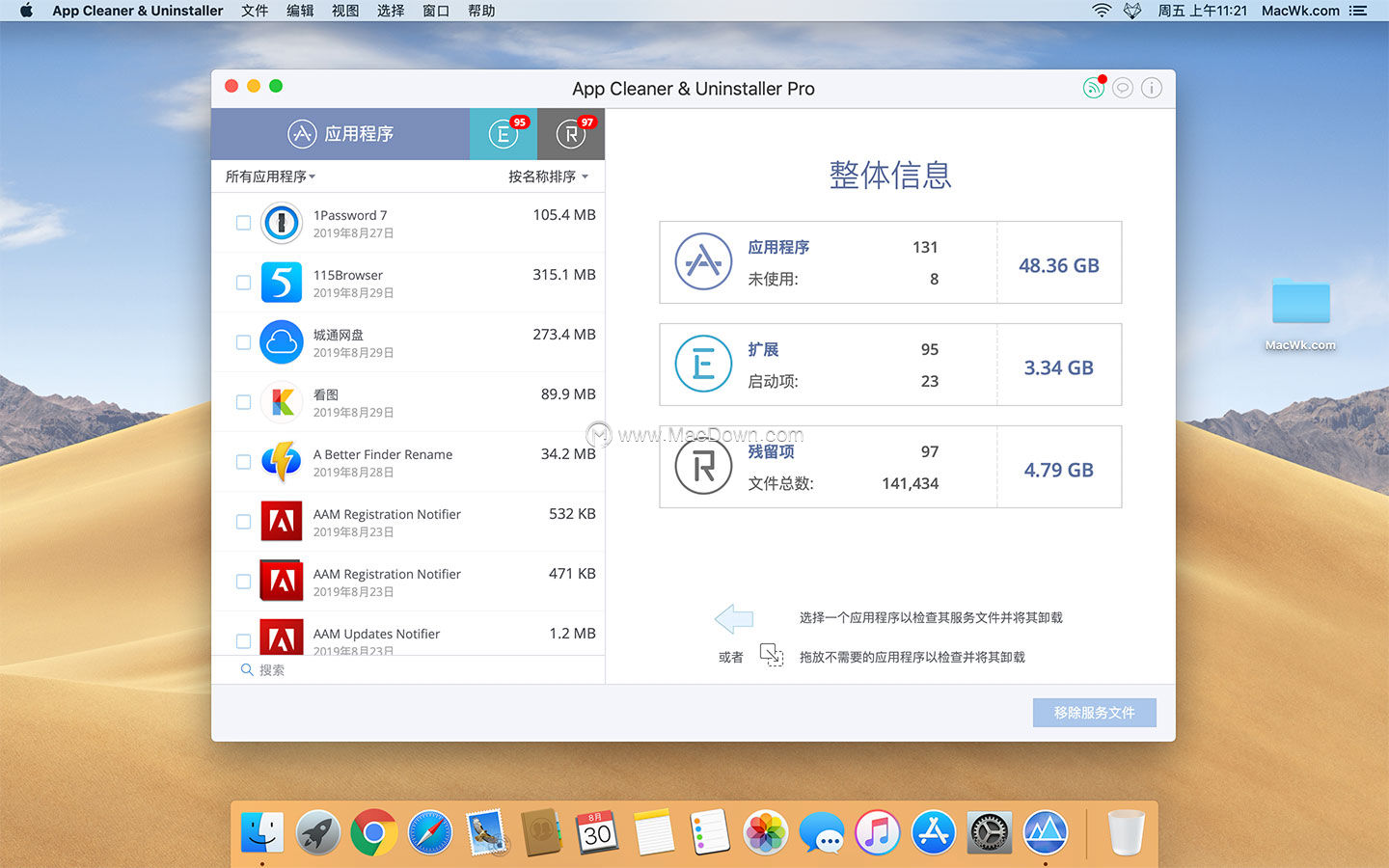Click the Wi-Fi status icon
1389x868 pixels.
tap(1102, 11)
